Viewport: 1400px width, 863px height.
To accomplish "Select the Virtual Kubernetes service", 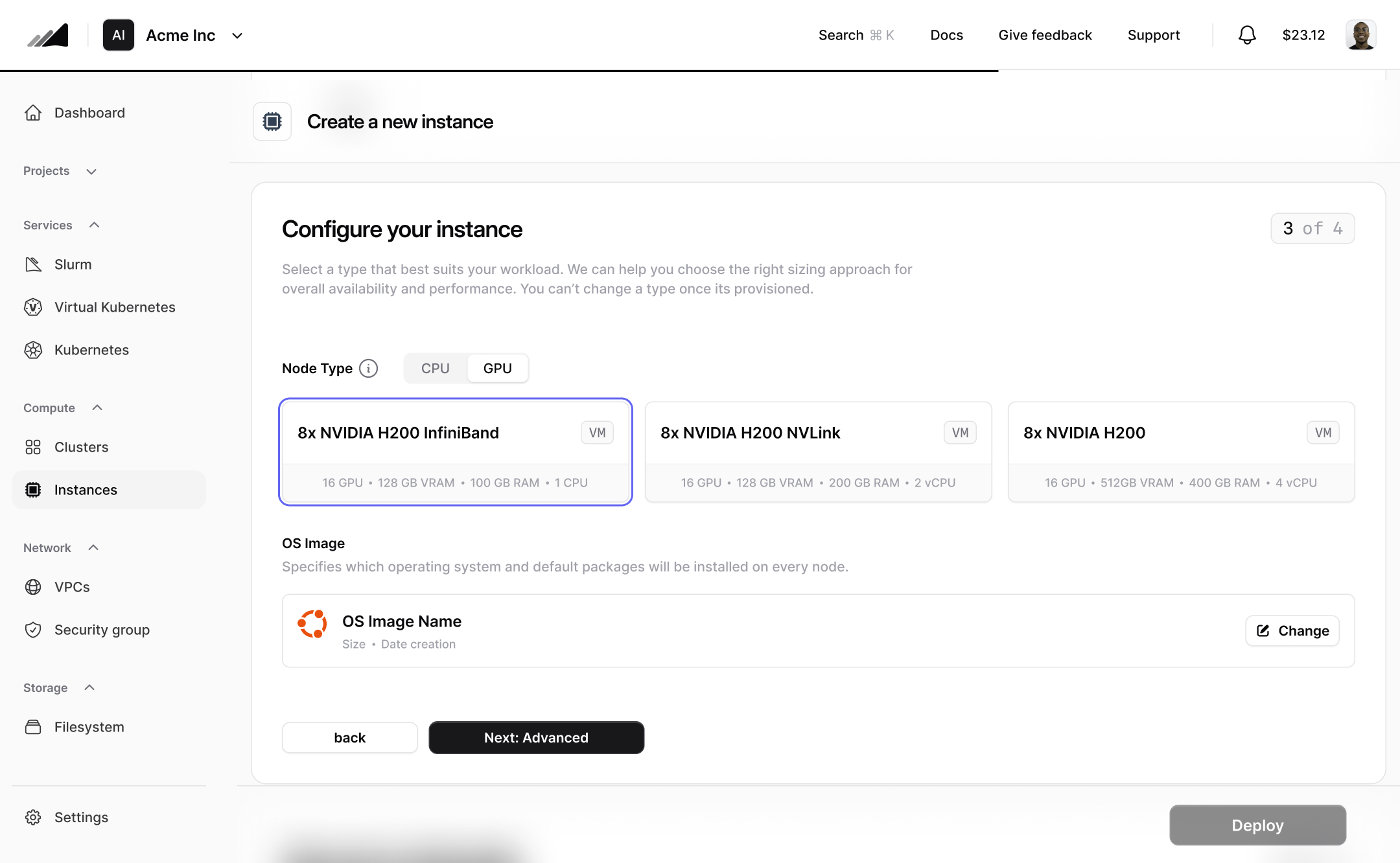I will (x=114, y=306).
